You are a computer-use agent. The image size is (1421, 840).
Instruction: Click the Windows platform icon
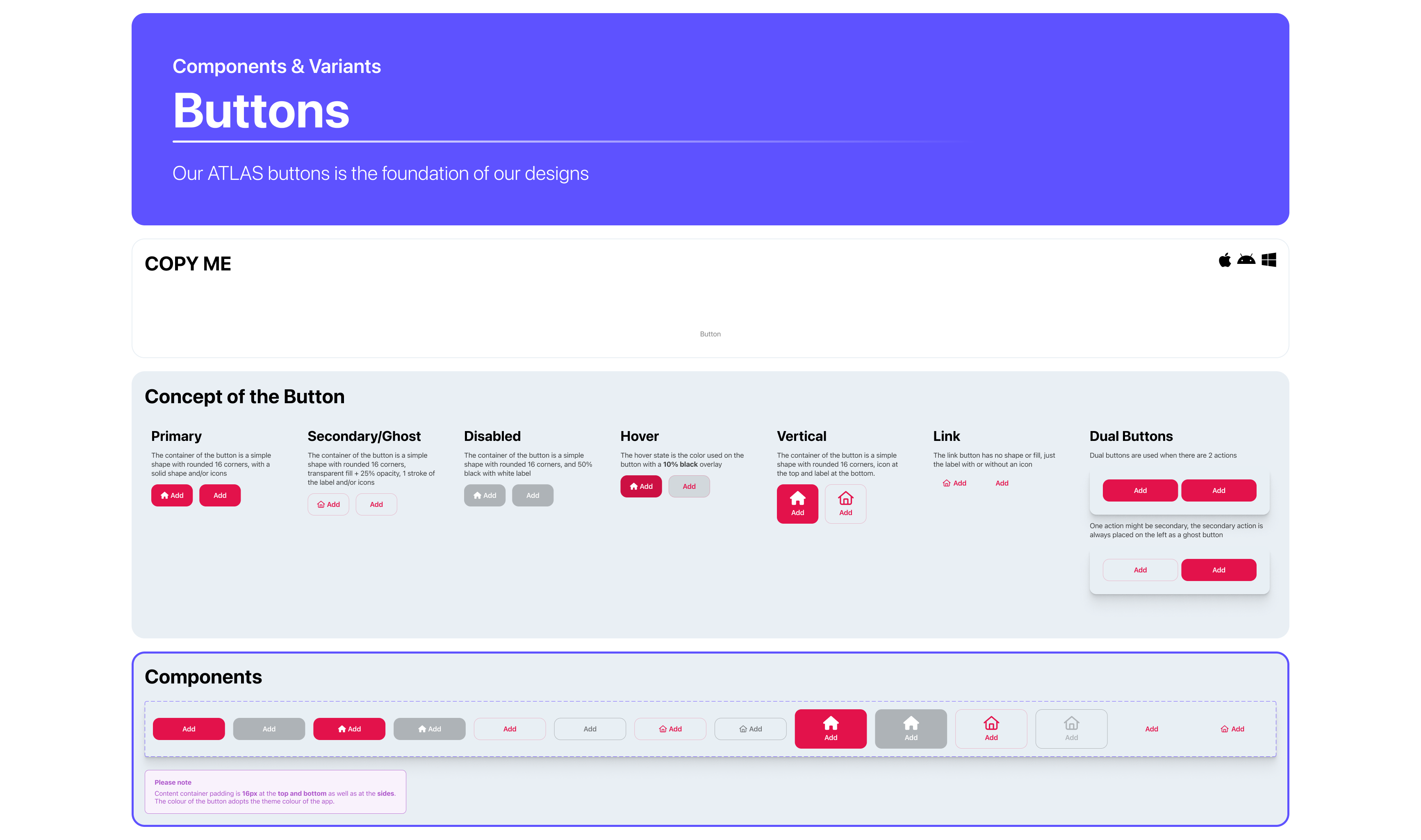pyautogui.click(x=1268, y=260)
